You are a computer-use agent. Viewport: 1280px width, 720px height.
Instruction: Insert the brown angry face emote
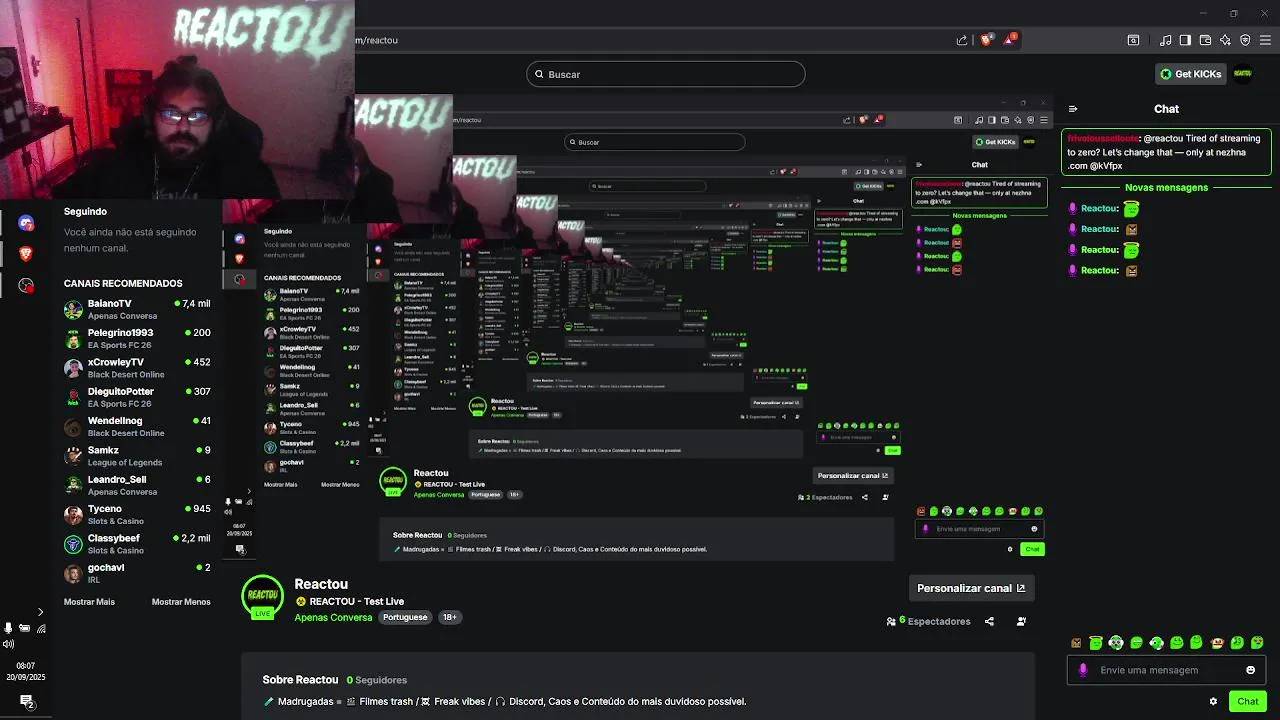point(1076,643)
